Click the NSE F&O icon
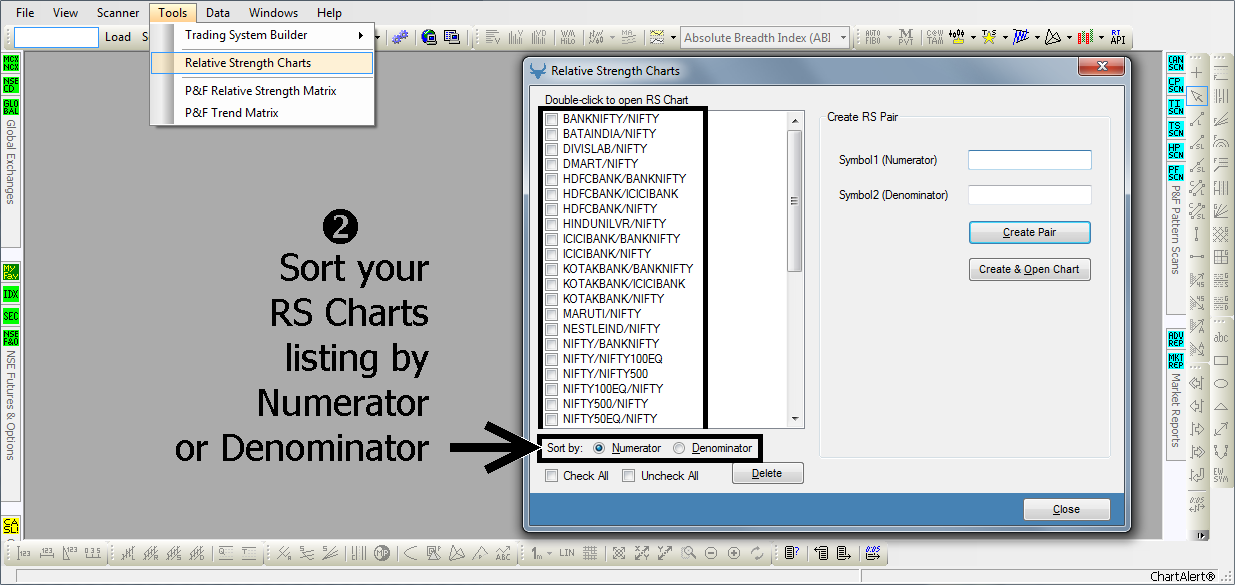The image size is (1235, 585). (x=11, y=338)
